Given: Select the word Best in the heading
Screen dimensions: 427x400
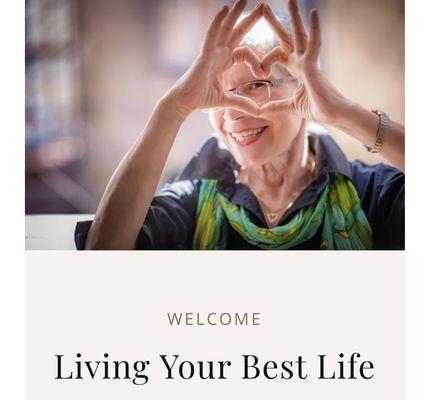Looking at the screenshot, I should point(274,366).
